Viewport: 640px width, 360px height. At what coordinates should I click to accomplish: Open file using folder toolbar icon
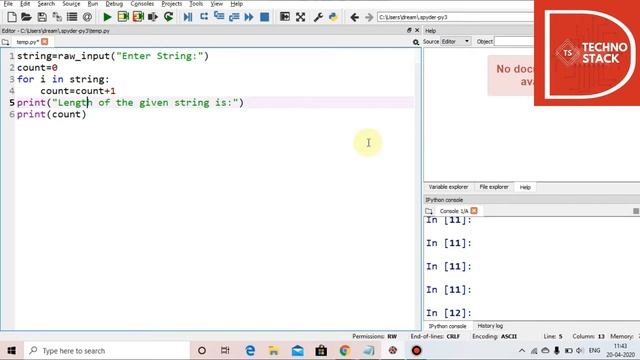[27, 17]
